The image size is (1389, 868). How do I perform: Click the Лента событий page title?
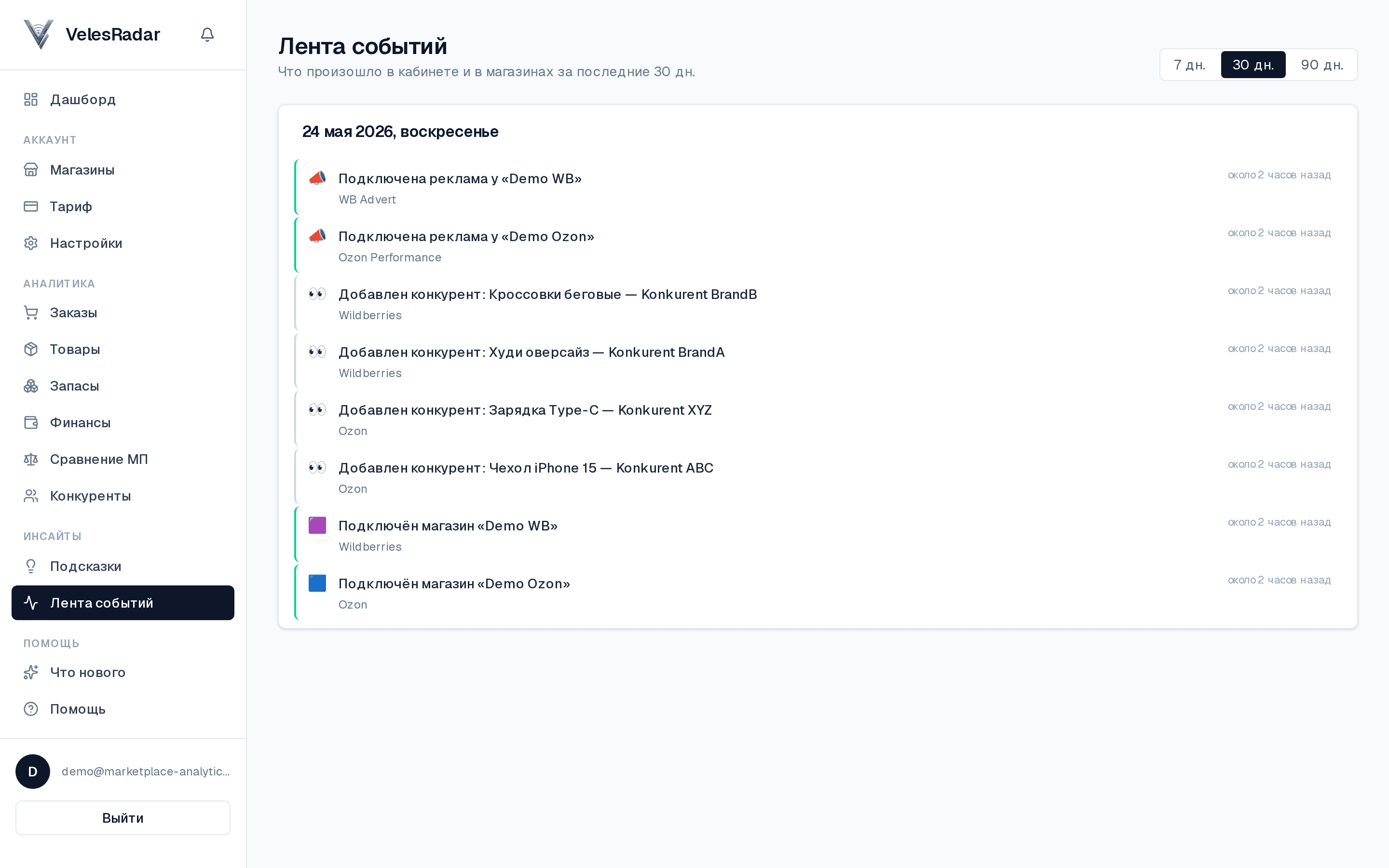[363, 46]
